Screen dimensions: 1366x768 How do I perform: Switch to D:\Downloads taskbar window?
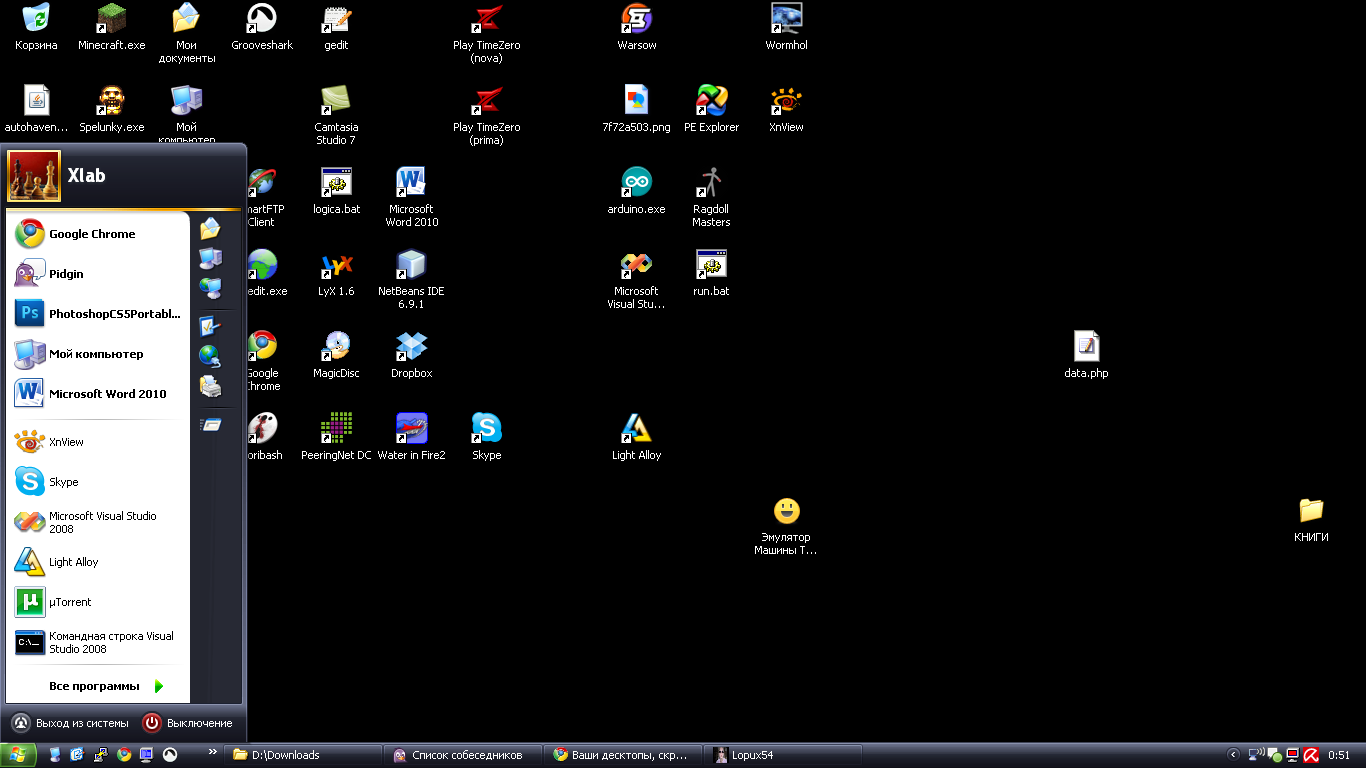click(x=301, y=755)
